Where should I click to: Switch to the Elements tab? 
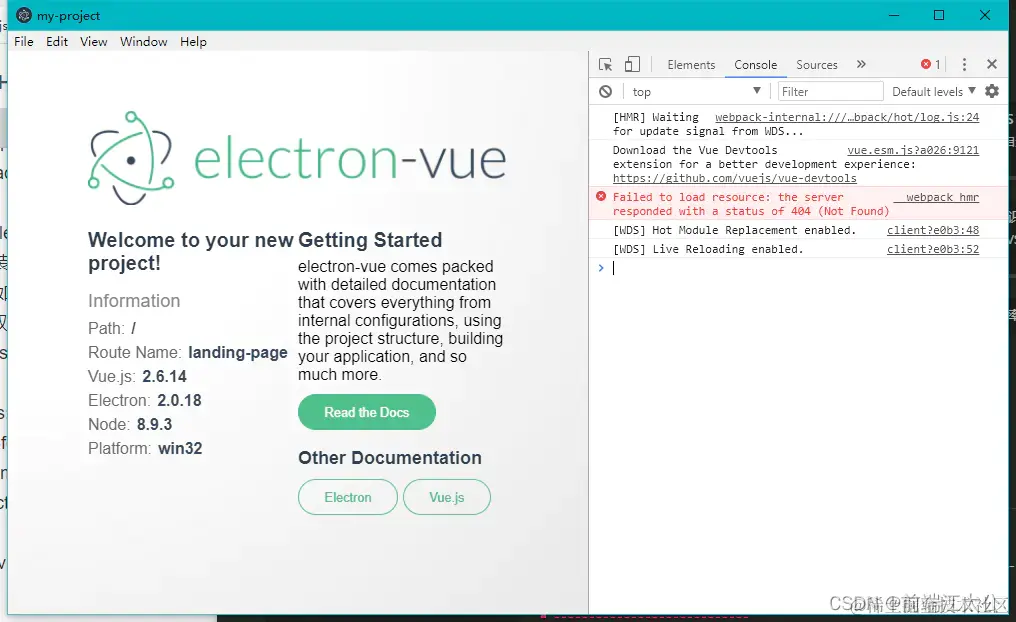click(x=691, y=65)
